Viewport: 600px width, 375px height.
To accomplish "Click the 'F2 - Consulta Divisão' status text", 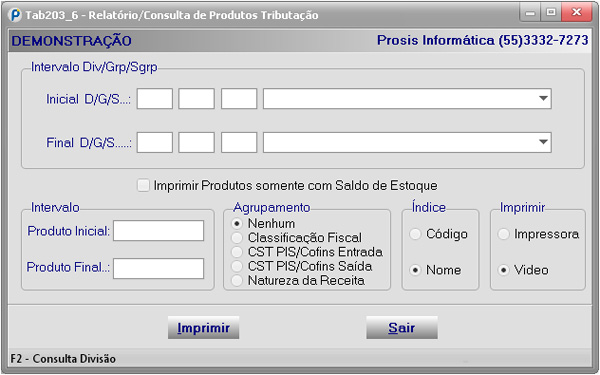I will [x=63, y=359].
